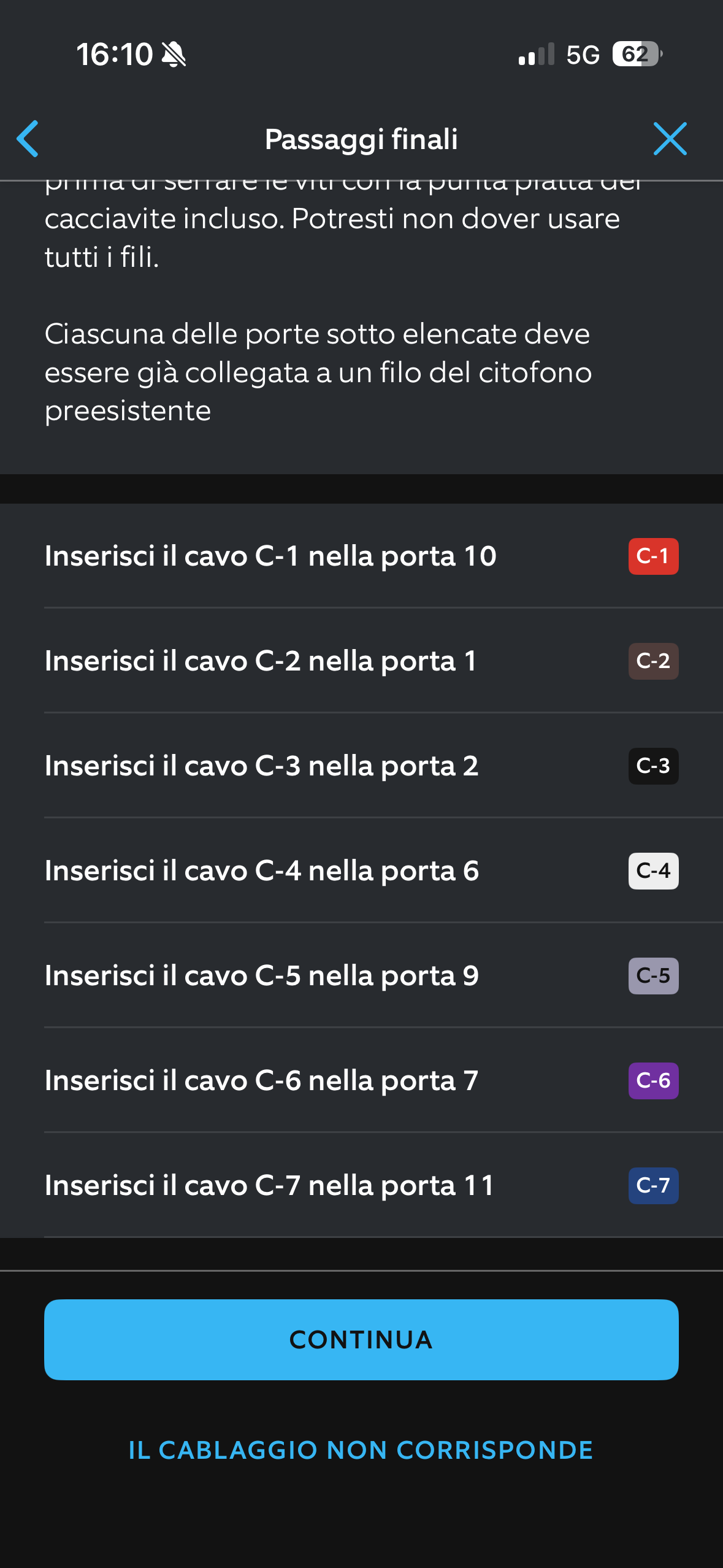Select row for cable C-4 port 6
The height and width of the screenshot is (1568, 723).
tap(262, 871)
